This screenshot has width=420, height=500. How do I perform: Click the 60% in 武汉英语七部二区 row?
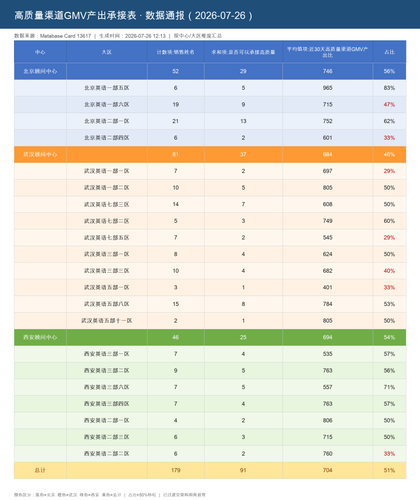pyautogui.click(x=389, y=221)
